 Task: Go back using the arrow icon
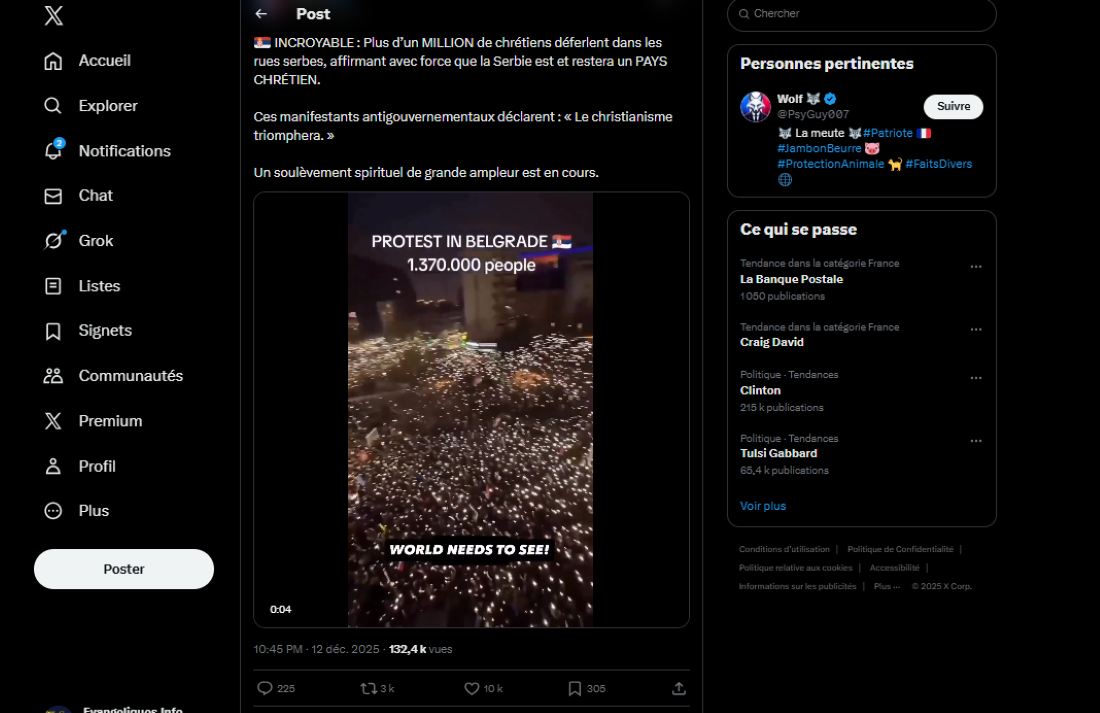261,14
